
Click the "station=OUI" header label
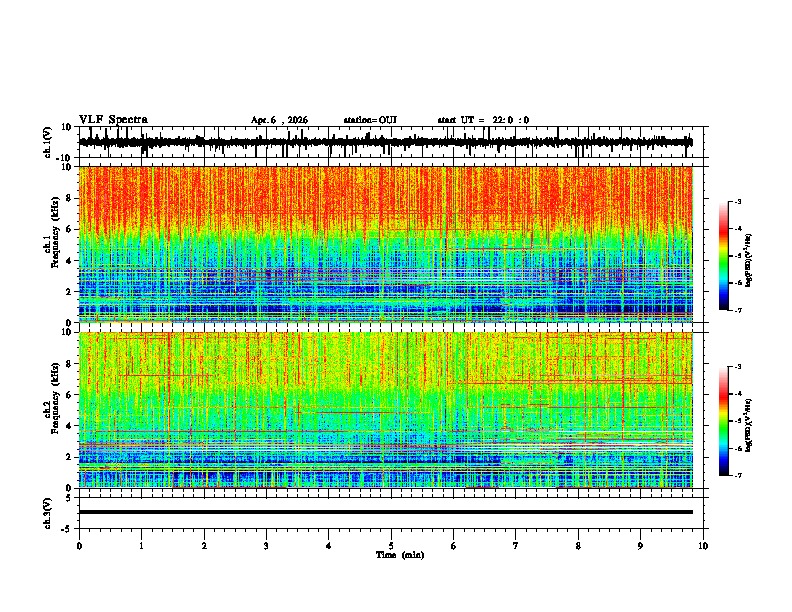pos(370,120)
